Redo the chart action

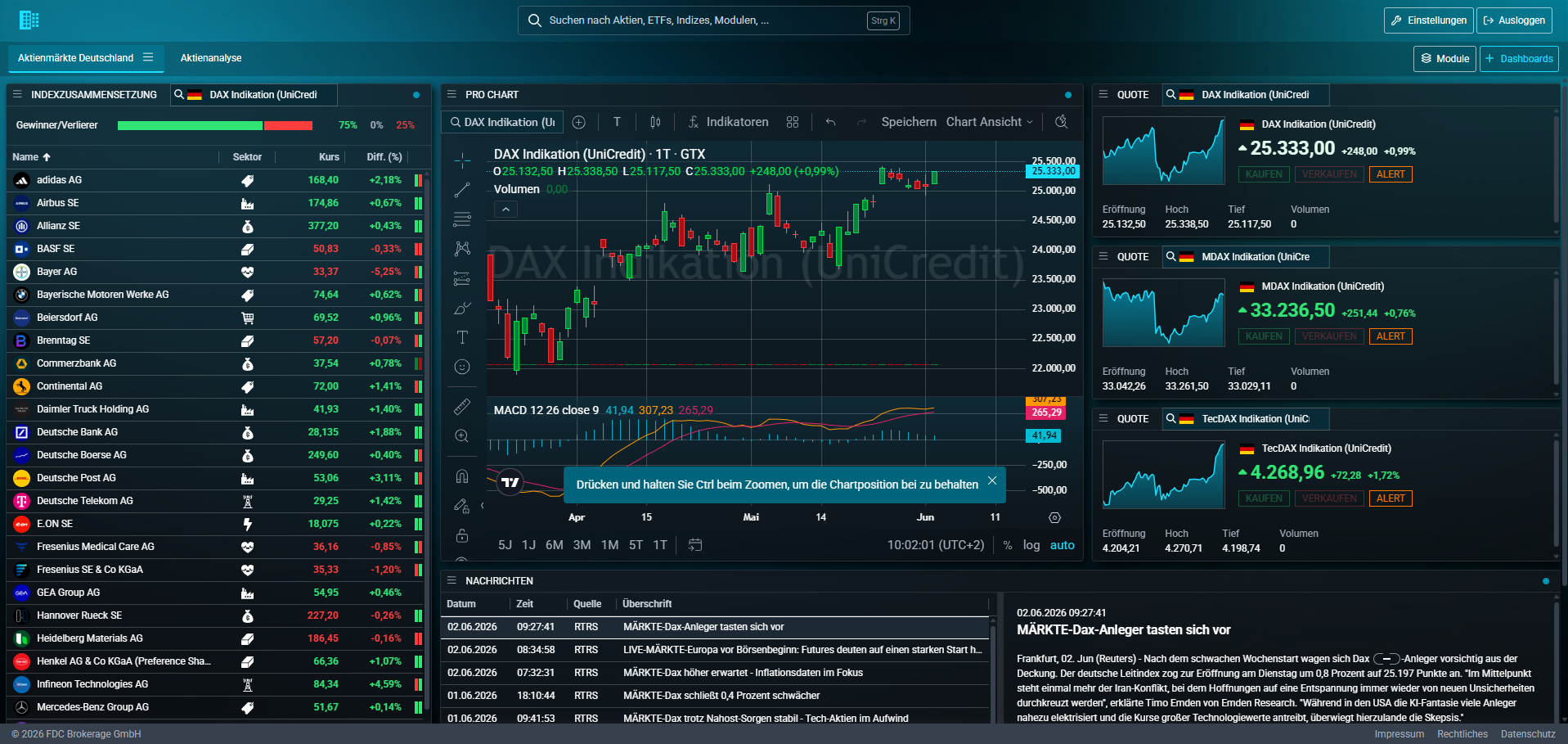[x=861, y=122]
